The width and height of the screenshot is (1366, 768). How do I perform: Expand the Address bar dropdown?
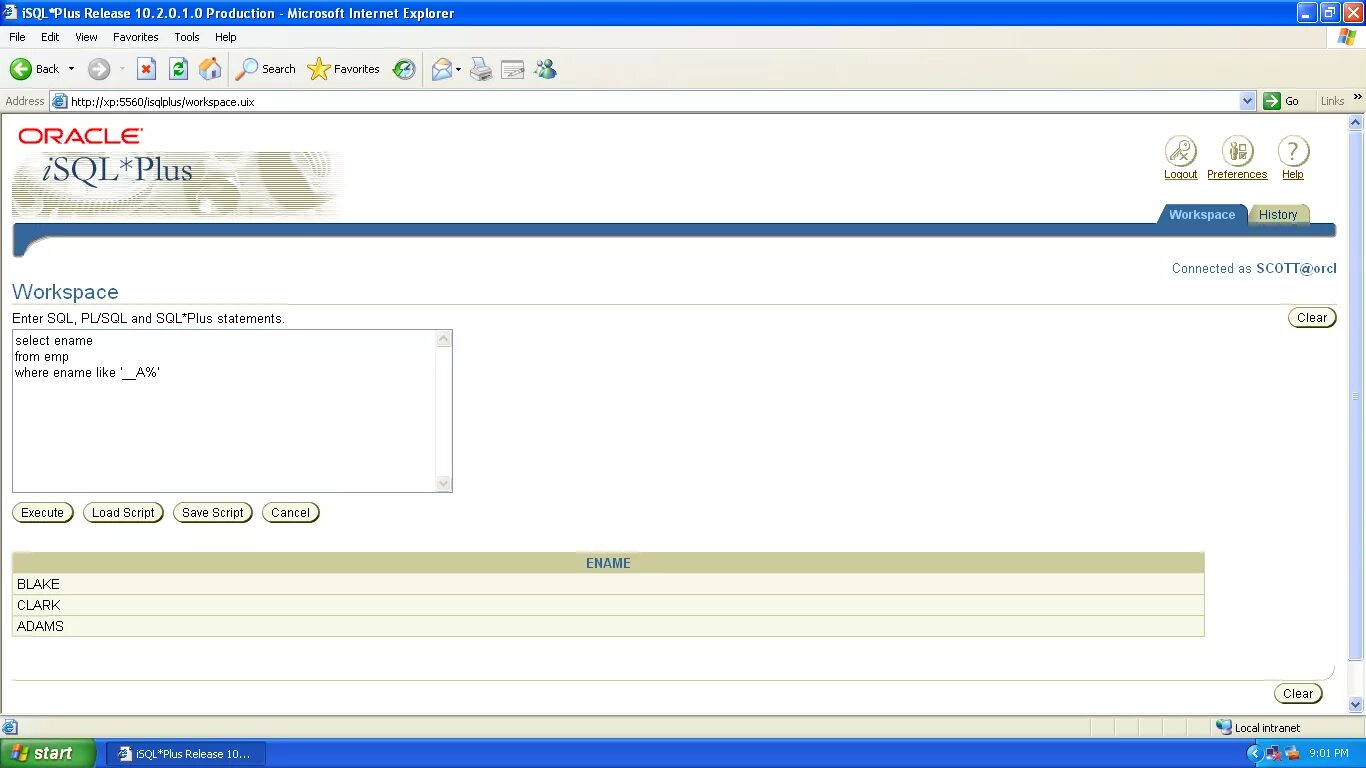click(x=1247, y=101)
